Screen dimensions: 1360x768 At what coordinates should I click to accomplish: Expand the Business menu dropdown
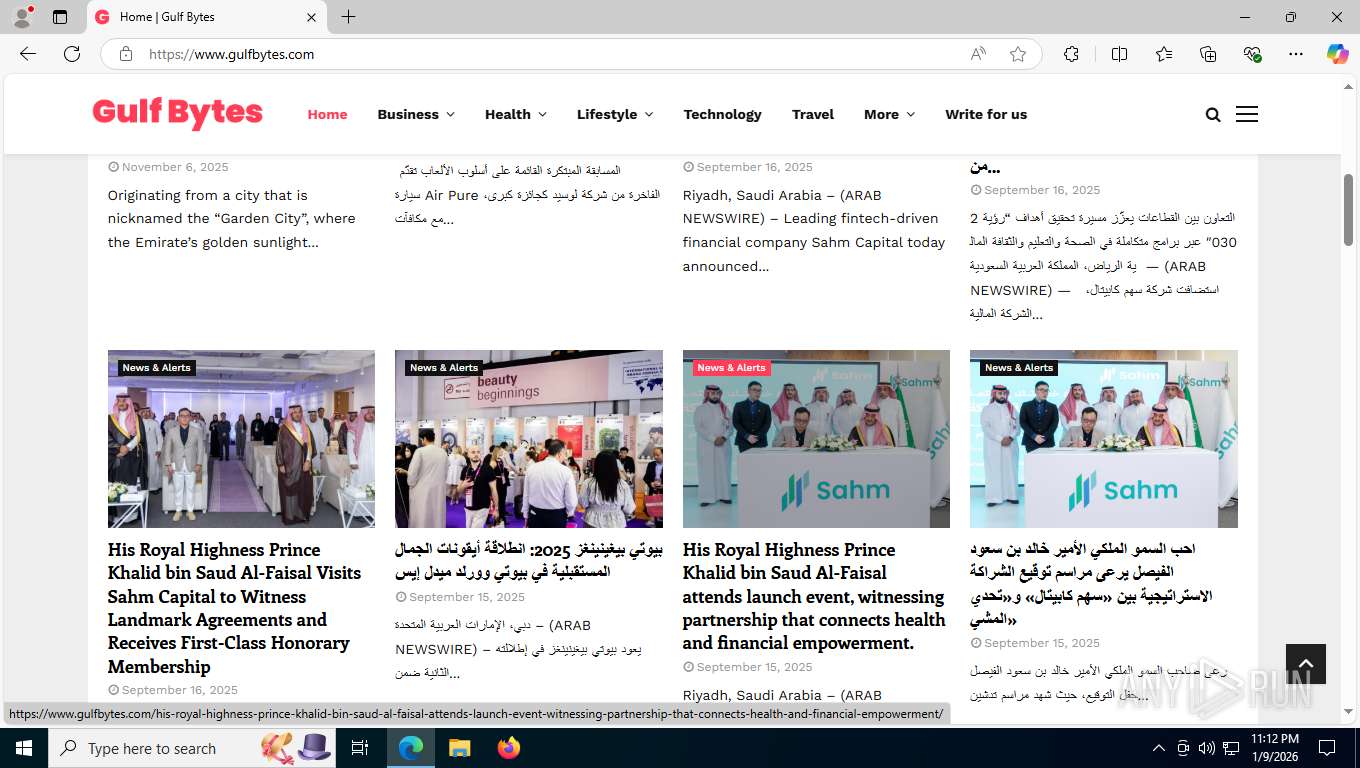416,115
